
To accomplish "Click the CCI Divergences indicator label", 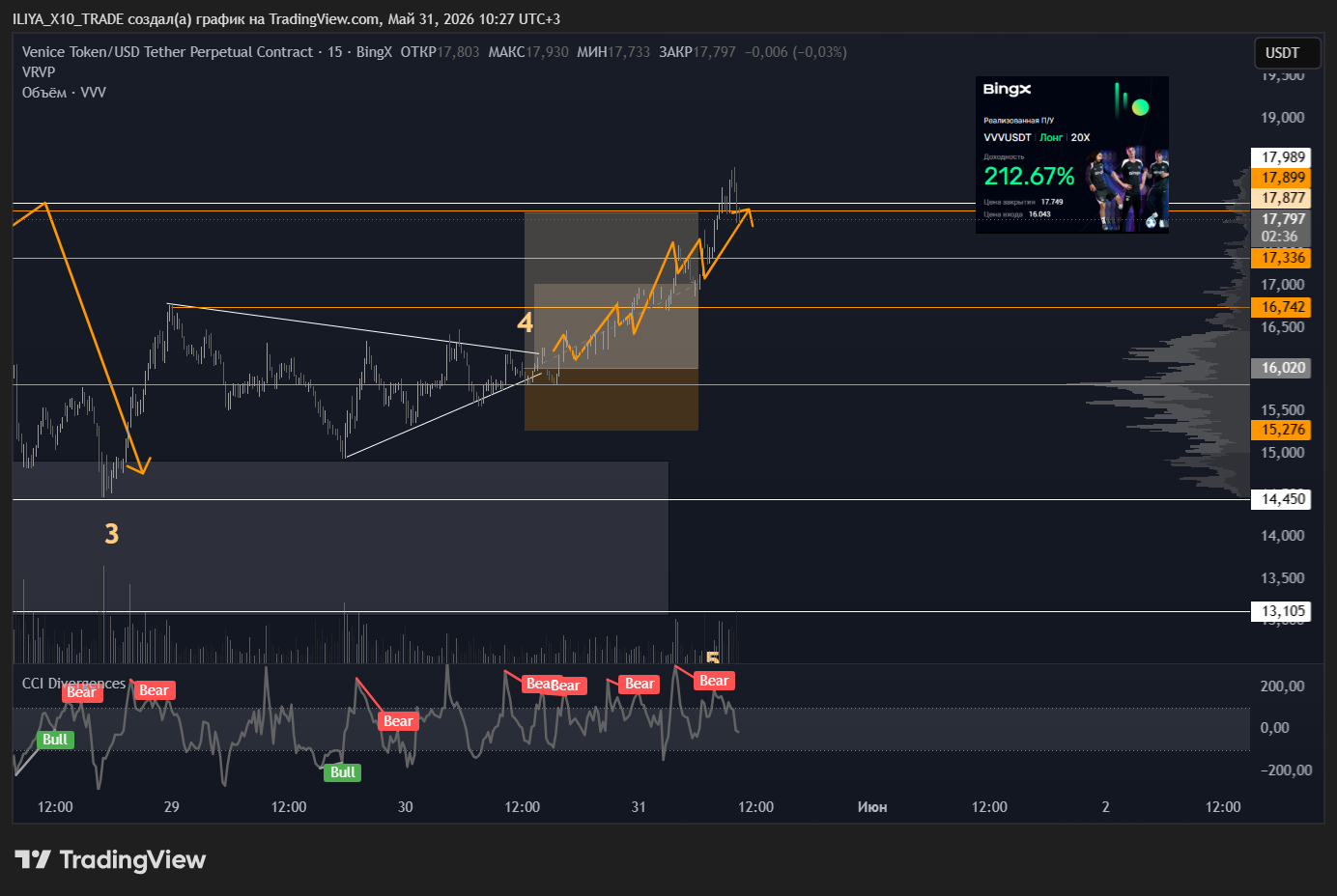I will click(73, 683).
